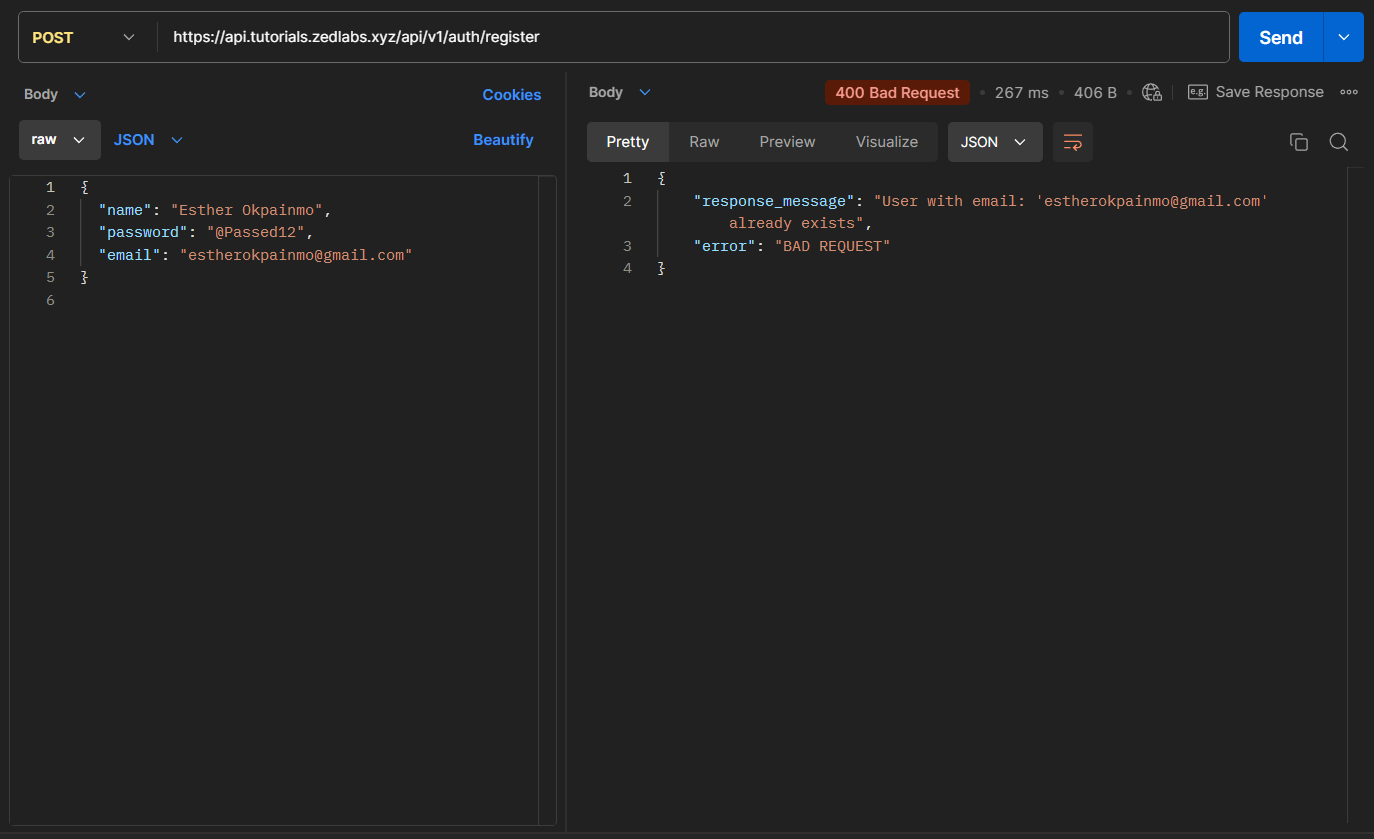Beautify the request JSON body
This screenshot has width=1374, height=839.
coord(503,140)
